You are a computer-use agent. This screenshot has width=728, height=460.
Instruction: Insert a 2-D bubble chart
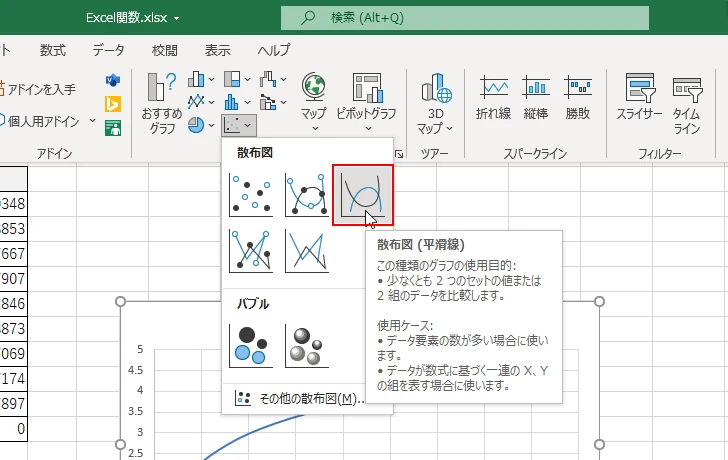point(251,346)
